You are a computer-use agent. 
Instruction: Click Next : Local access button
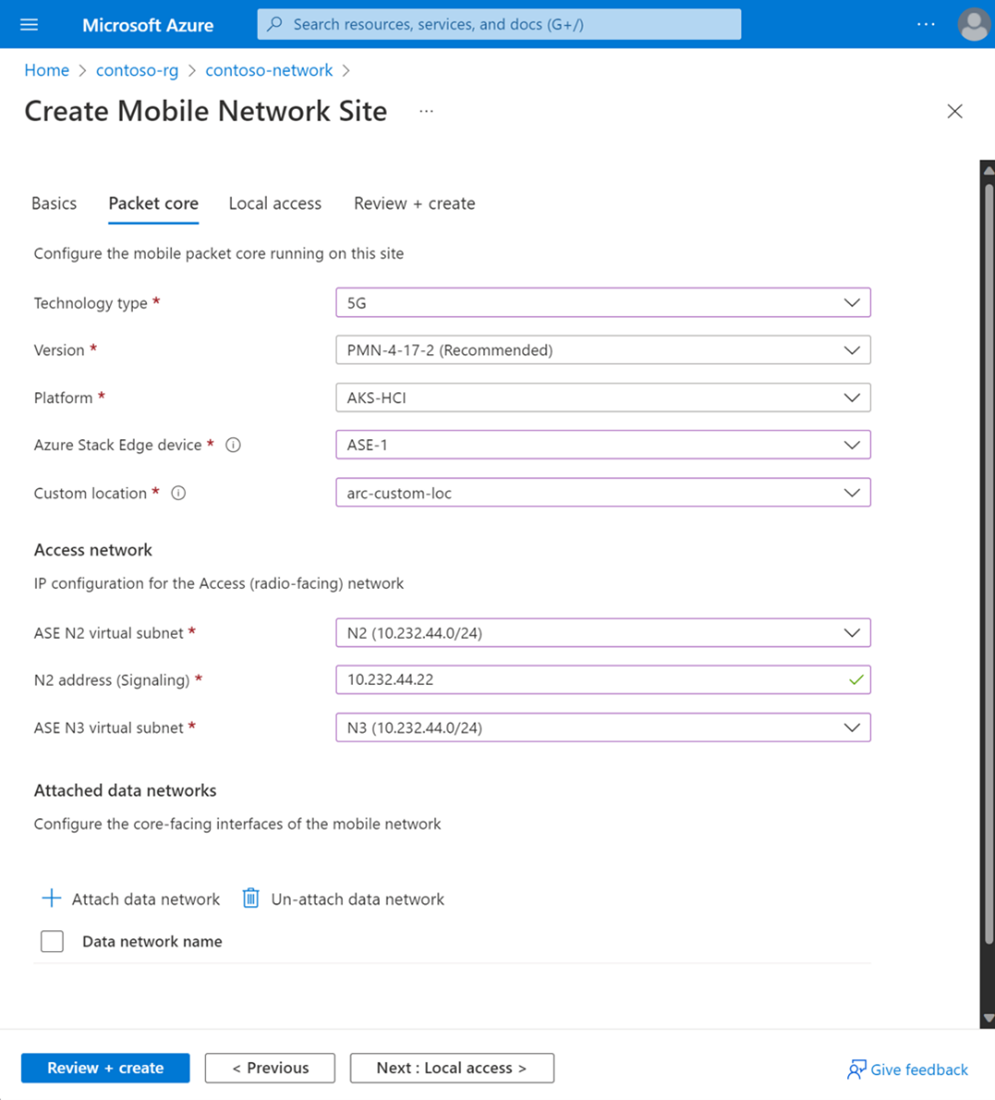tap(452, 1068)
